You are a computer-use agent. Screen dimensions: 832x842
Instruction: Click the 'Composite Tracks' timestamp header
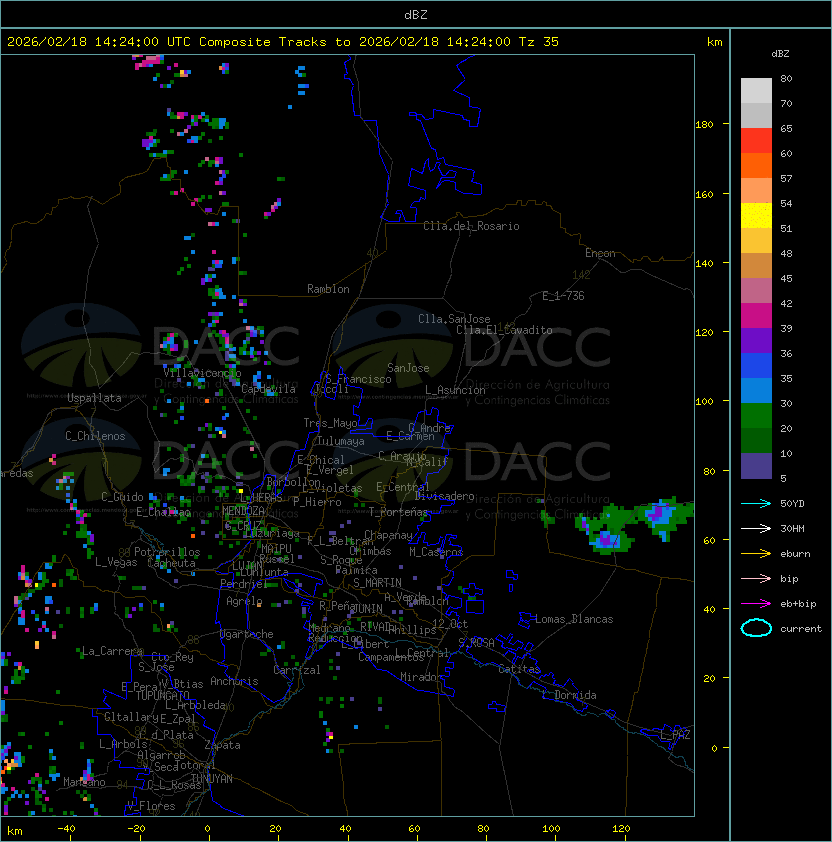coord(283,42)
